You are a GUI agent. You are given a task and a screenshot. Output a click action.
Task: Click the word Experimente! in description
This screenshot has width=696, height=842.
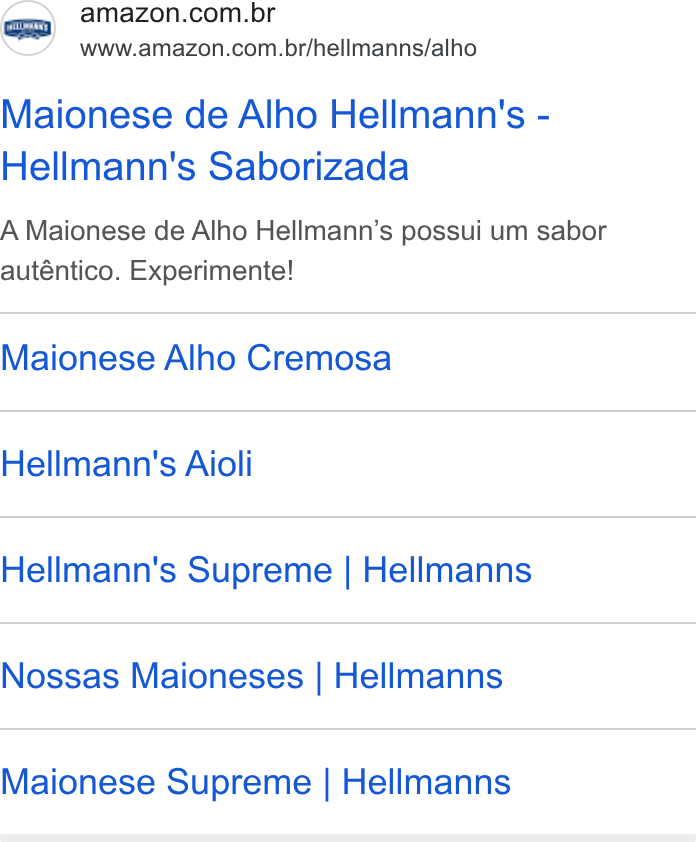pyautogui.click(x=212, y=271)
